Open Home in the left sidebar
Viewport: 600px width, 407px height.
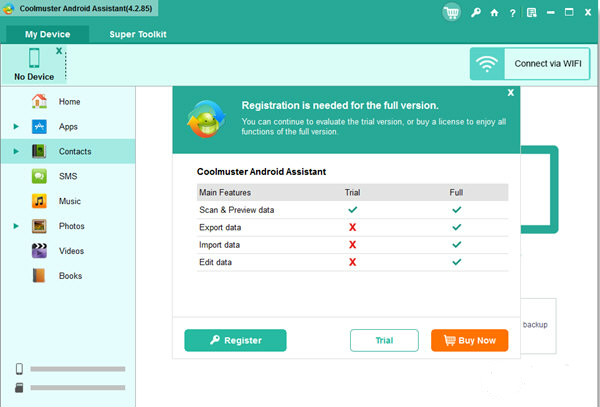pyautogui.click(x=69, y=102)
